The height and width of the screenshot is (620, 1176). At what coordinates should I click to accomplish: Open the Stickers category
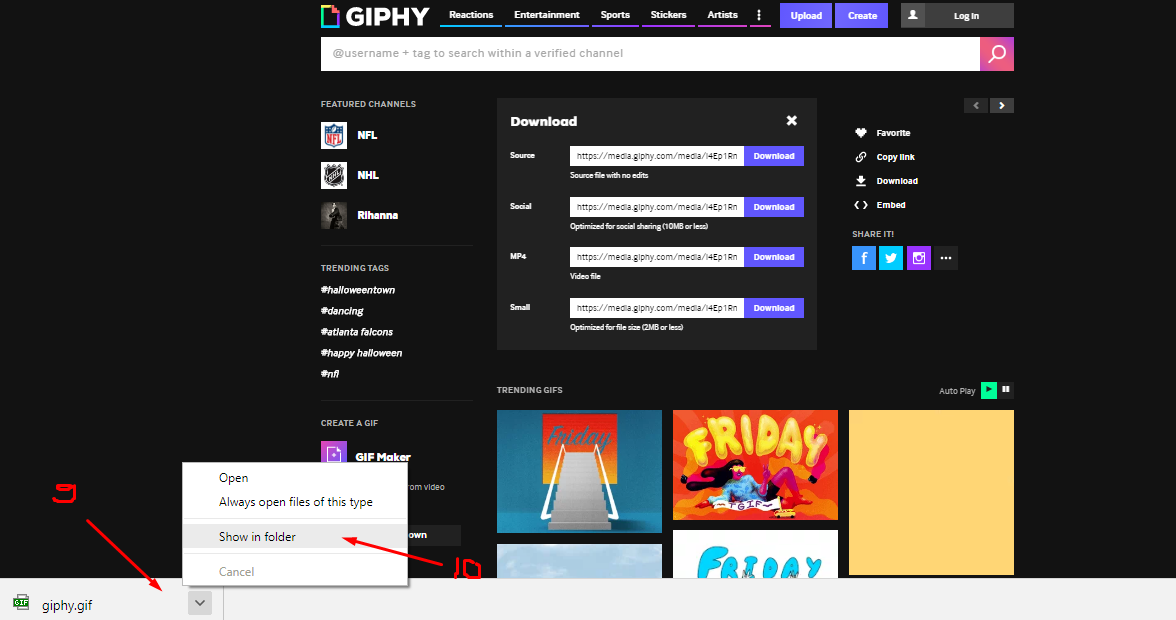pyautogui.click(x=668, y=15)
